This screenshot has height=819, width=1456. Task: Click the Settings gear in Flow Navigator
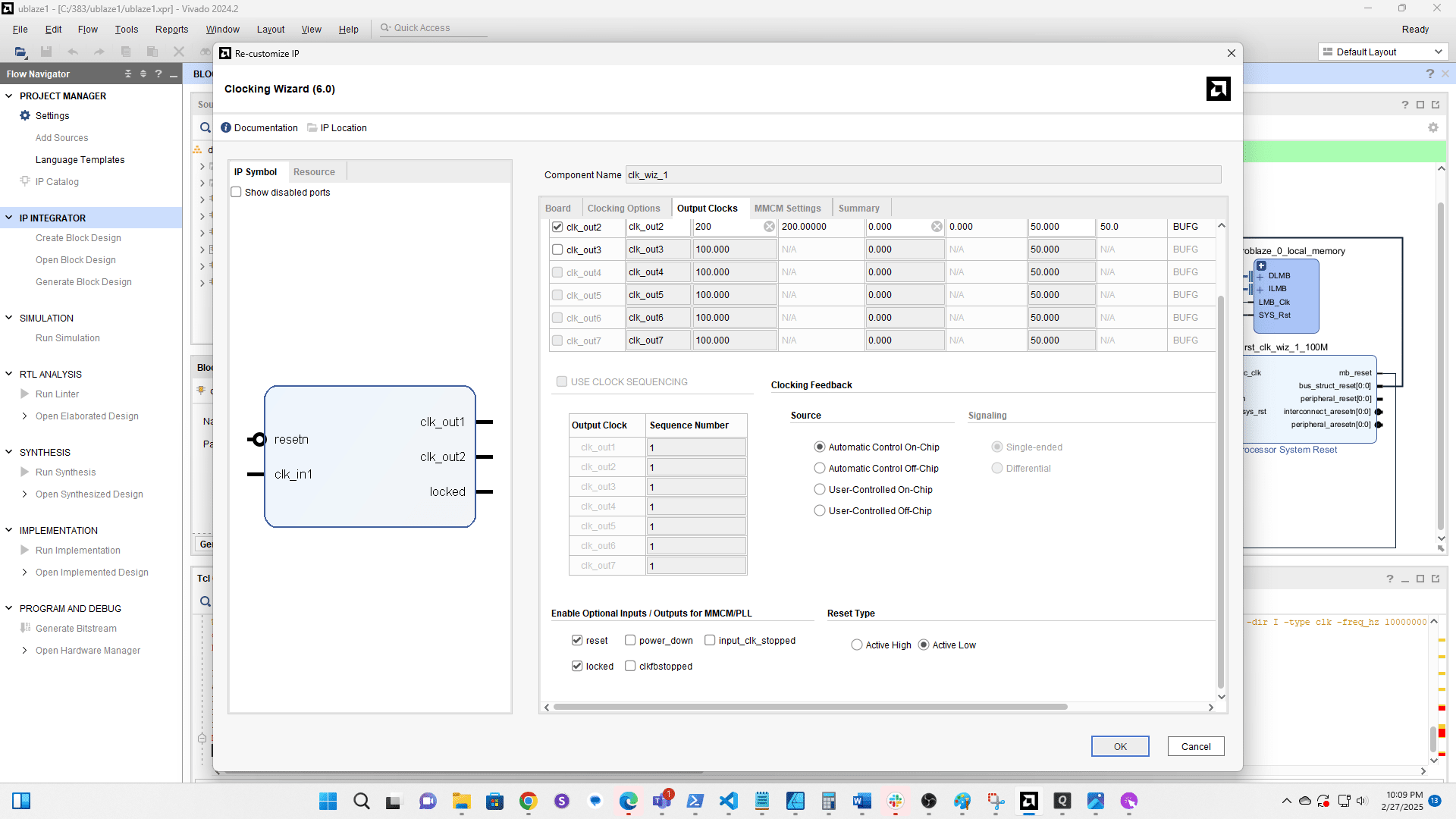point(25,116)
